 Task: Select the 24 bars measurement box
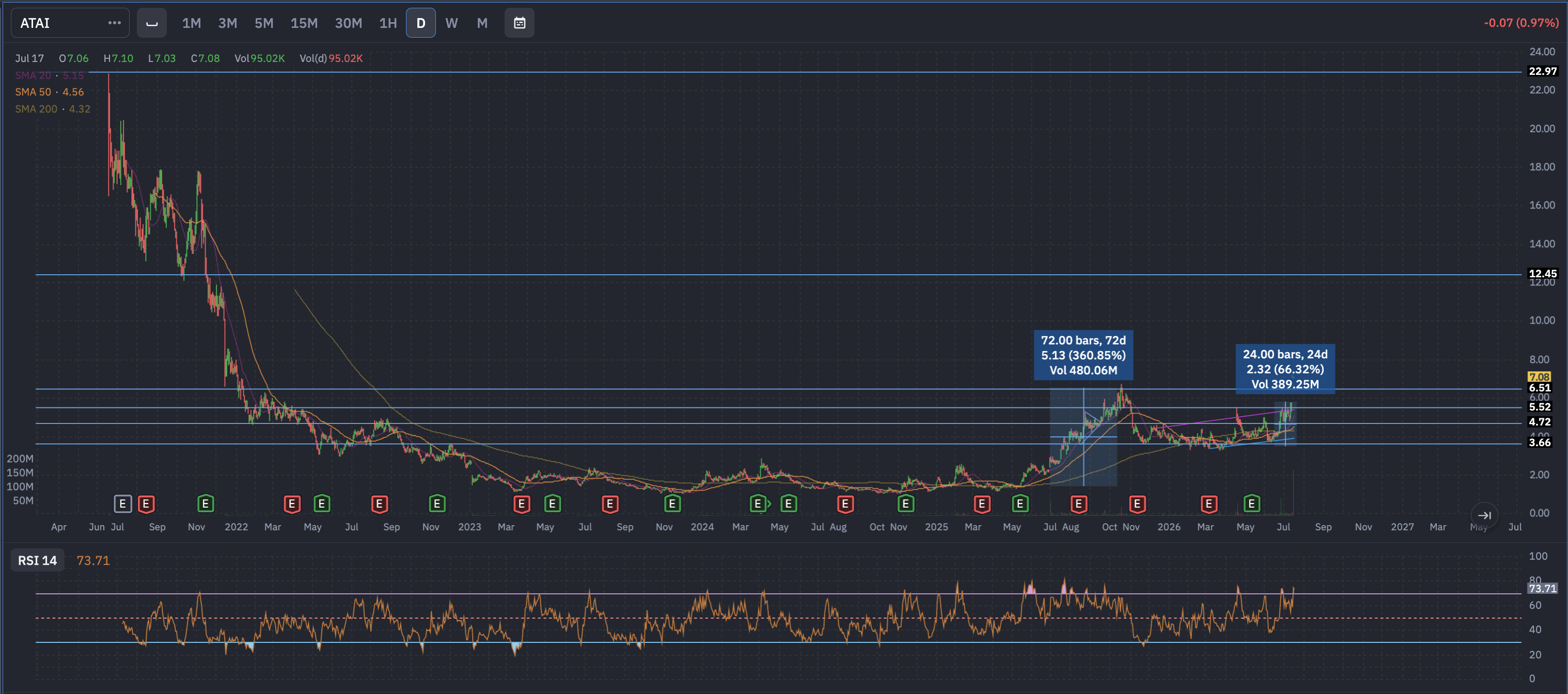[x=1284, y=369]
